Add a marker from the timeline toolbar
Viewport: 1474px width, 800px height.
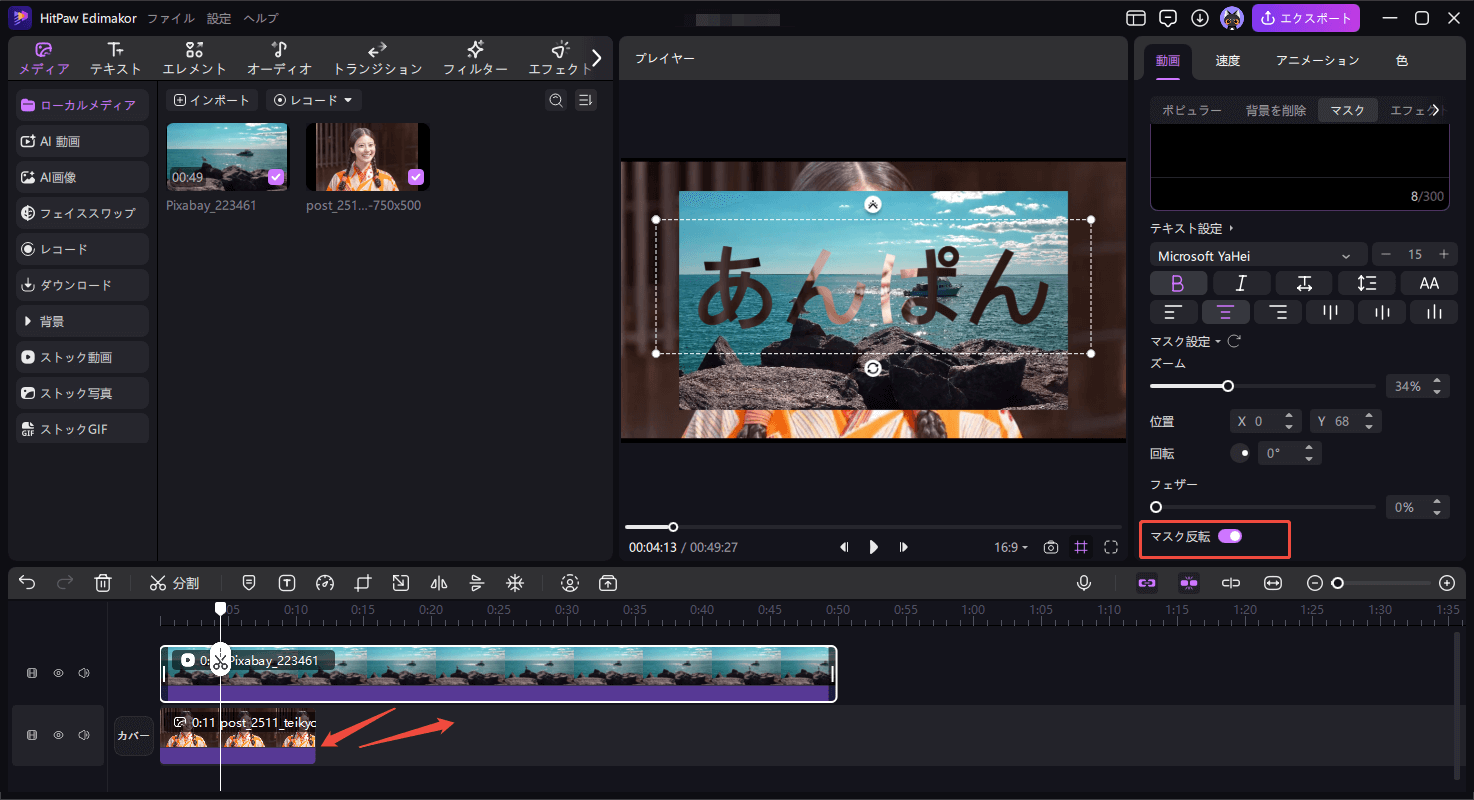(x=249, y=583)
